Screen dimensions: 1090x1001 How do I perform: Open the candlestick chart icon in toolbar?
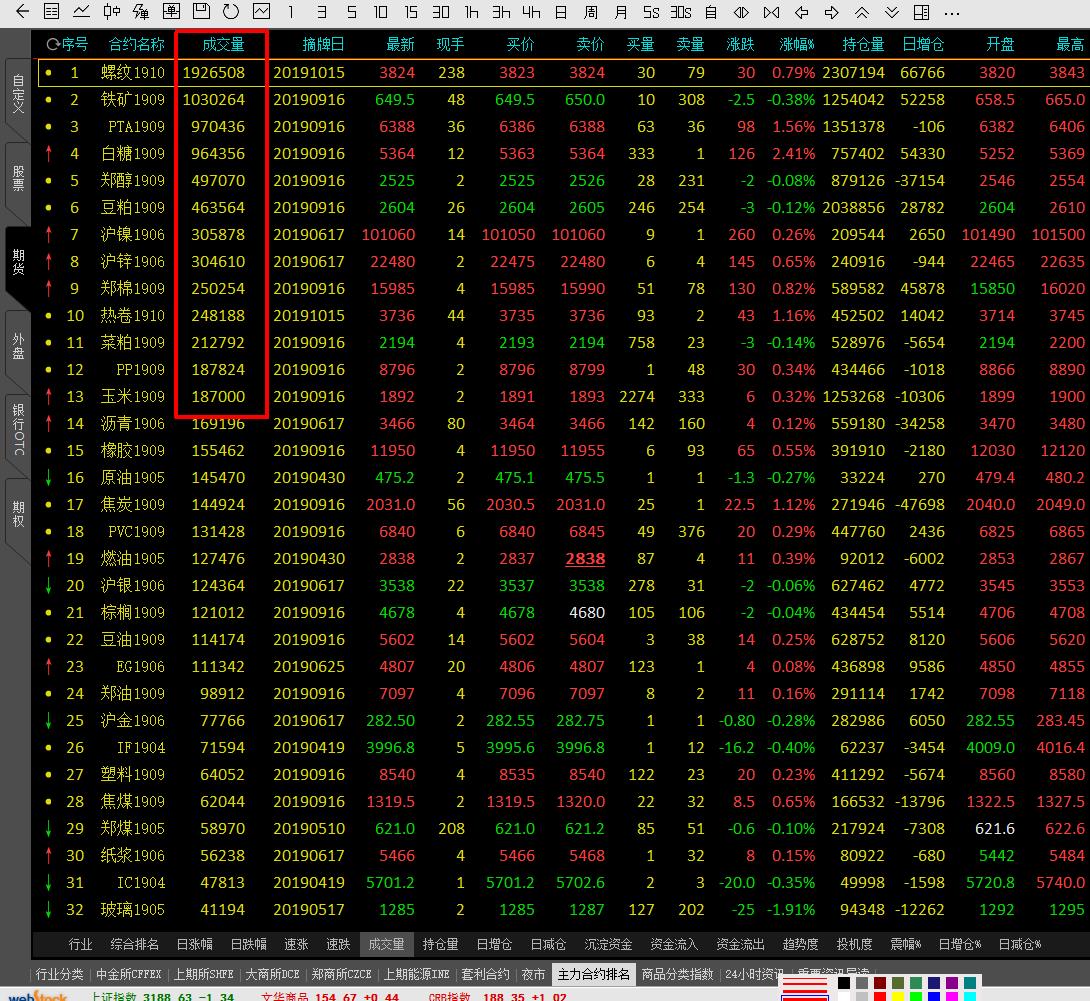pos(111,12)
